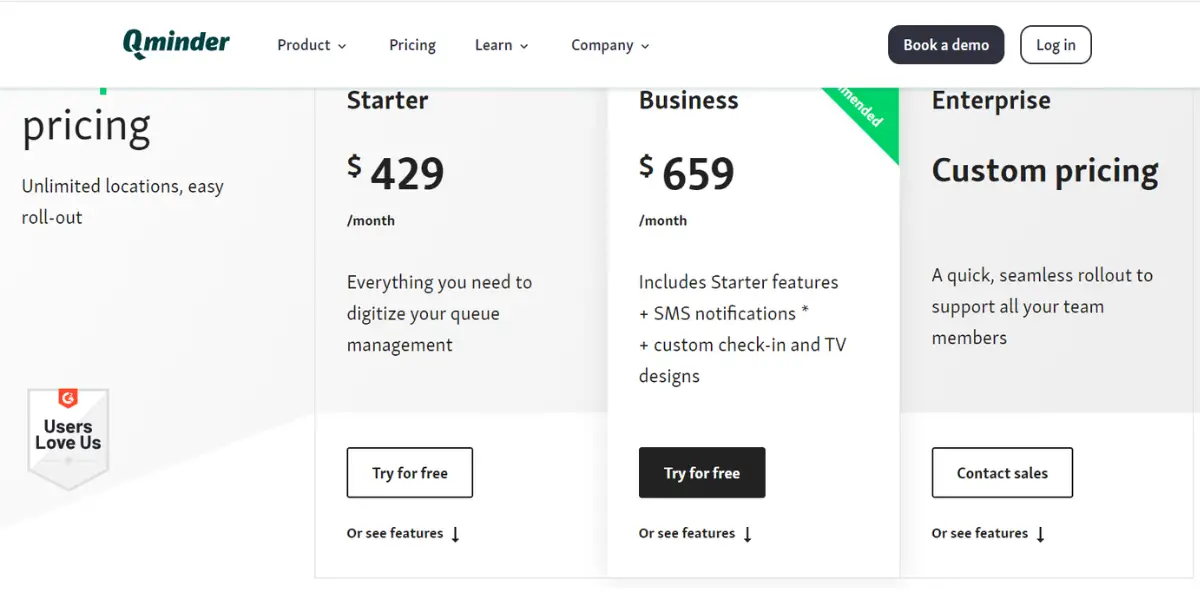Click the Custom pricing text
Viewport: 1200px width, 600px height.
(1045, 171)
